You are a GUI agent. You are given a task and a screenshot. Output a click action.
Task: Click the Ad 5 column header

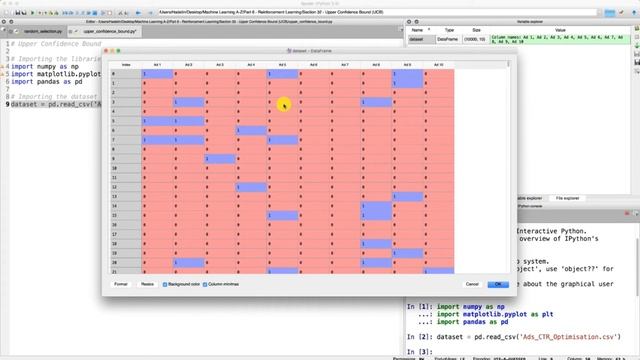[282, 65]
